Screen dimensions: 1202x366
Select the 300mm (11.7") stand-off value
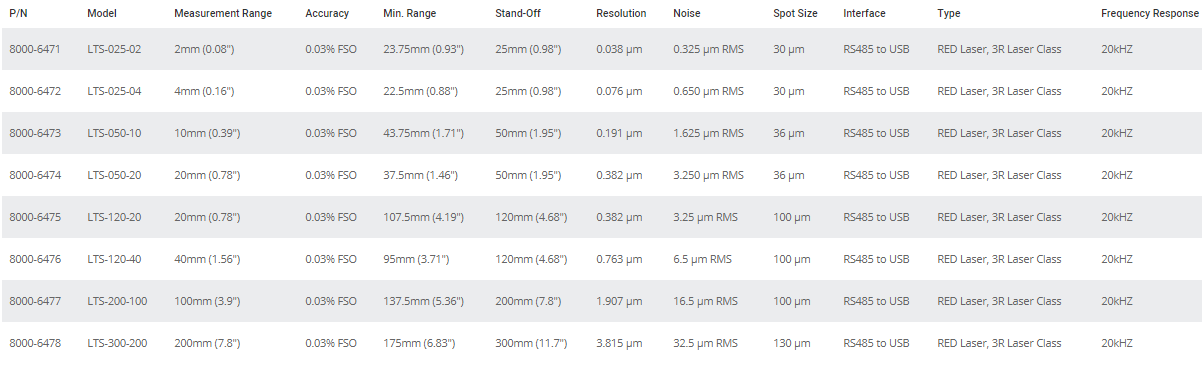click(531, 343)
